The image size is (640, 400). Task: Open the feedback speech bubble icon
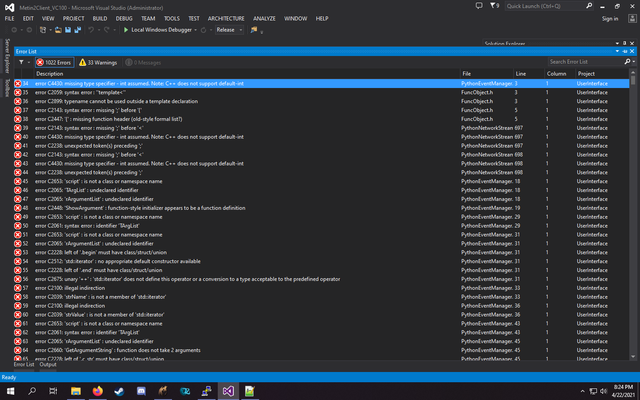[x=479, y=6]
